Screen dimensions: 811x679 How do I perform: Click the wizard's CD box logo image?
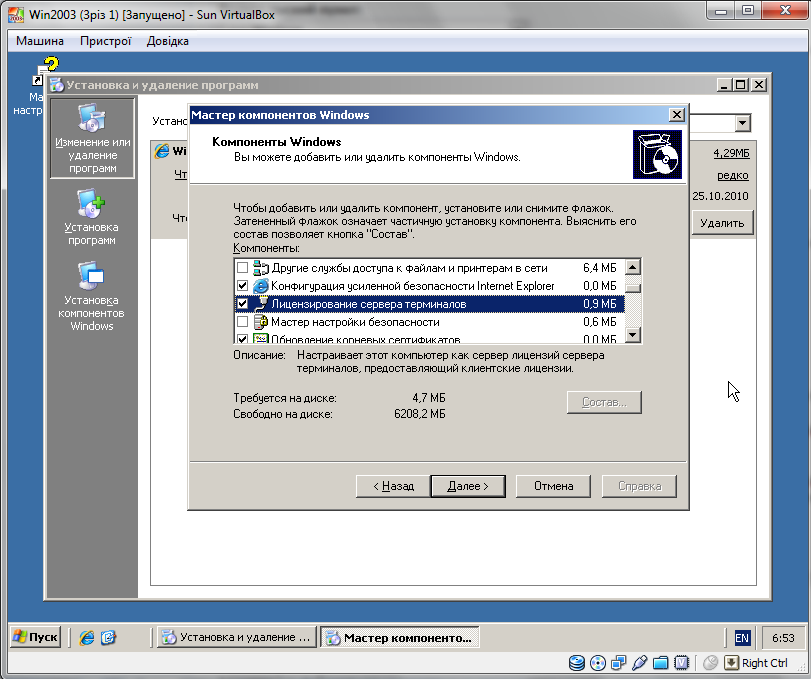(657, 154)
